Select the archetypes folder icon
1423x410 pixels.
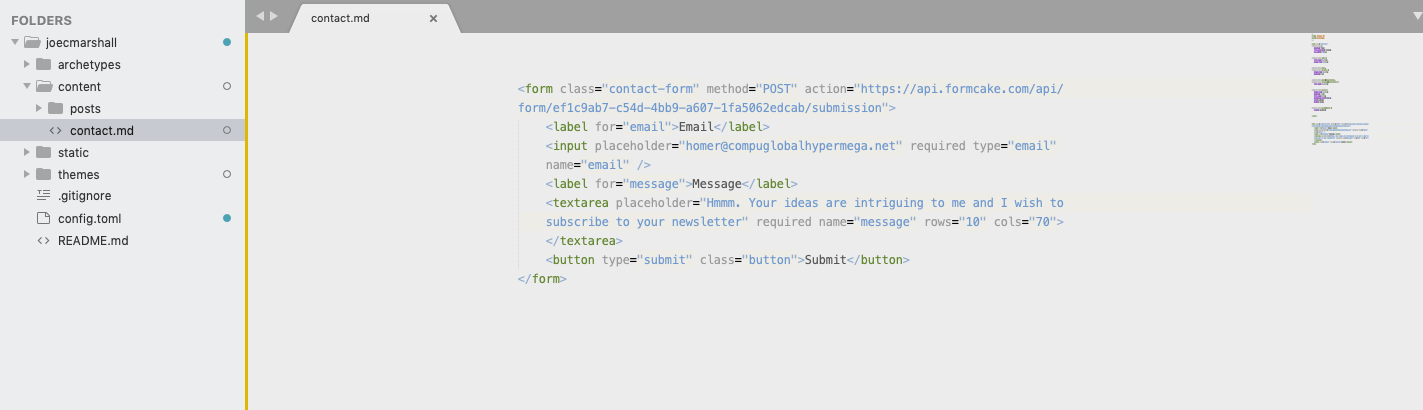43,65
